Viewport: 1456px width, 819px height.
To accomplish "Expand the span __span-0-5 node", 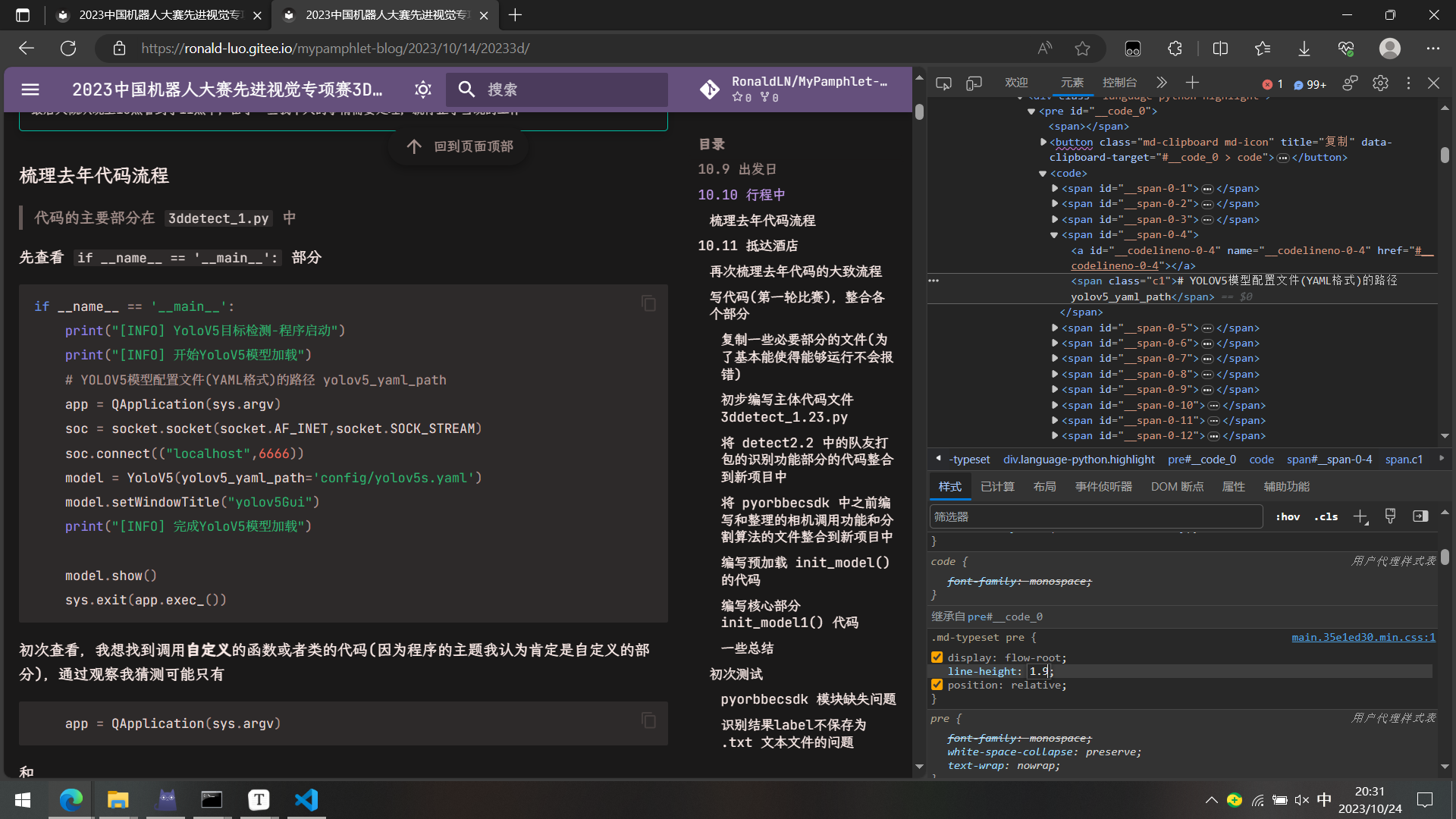I will 1054,328.
